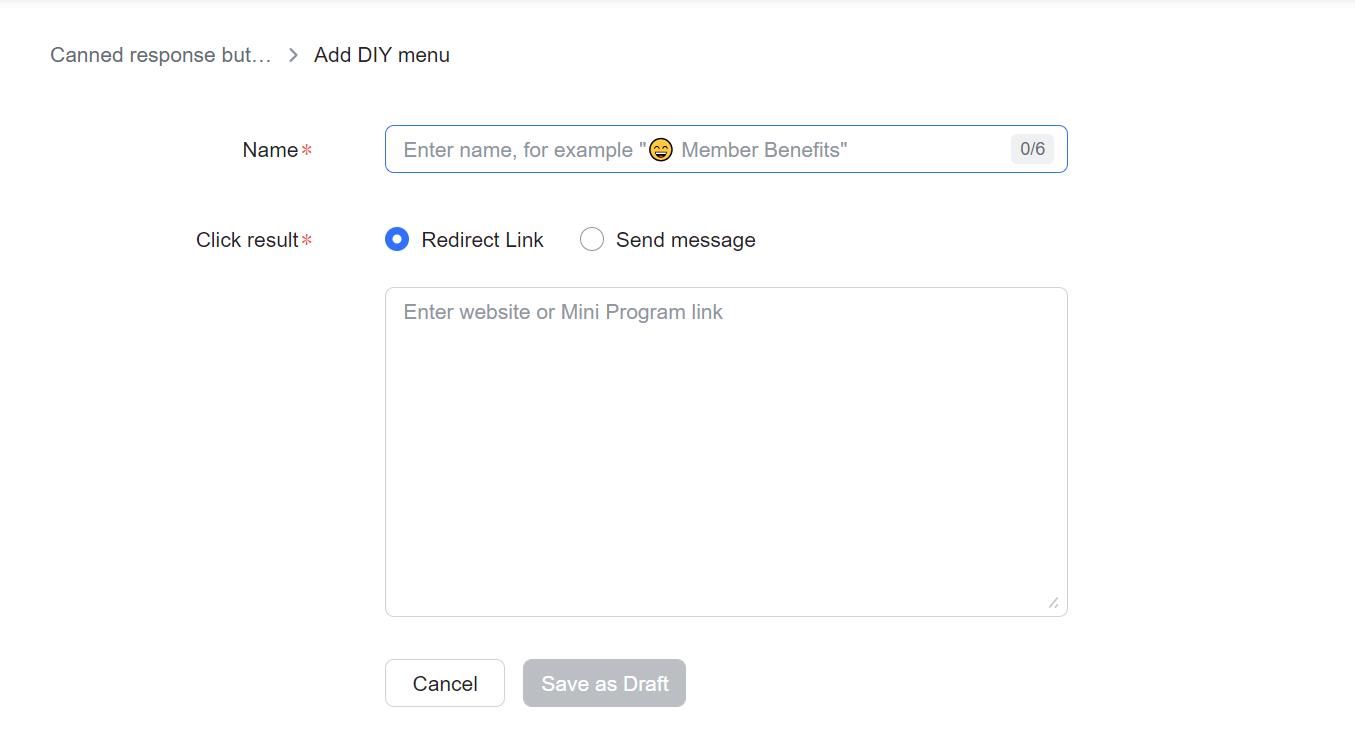Click the 'Enter website or Mini Program link' placeholder
1355x732 pixels.
coord(563,311)
